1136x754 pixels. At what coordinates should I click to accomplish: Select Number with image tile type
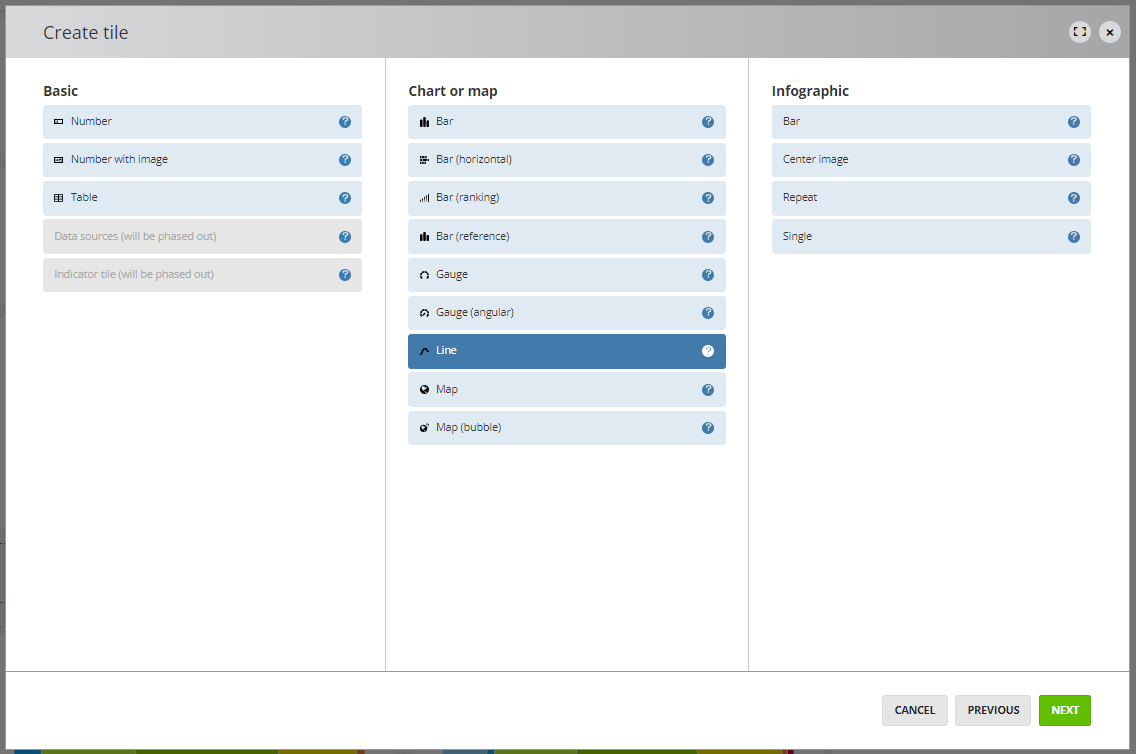(x=202, y=160)
